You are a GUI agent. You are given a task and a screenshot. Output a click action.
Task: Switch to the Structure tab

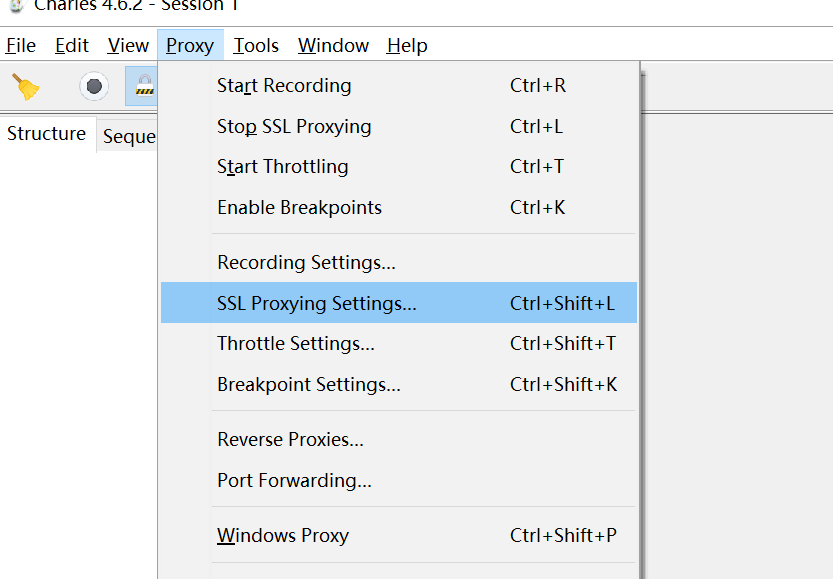tap(47, 134)
